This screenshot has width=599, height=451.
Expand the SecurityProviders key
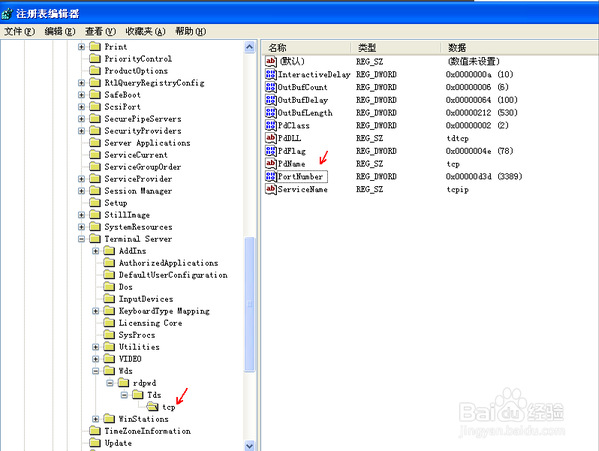[81, 131]
